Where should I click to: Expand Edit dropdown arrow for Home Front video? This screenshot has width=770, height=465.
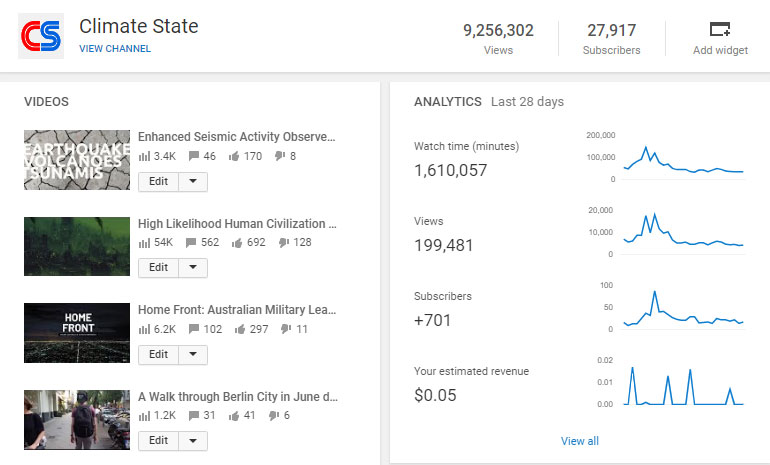[x=193, y=354]
